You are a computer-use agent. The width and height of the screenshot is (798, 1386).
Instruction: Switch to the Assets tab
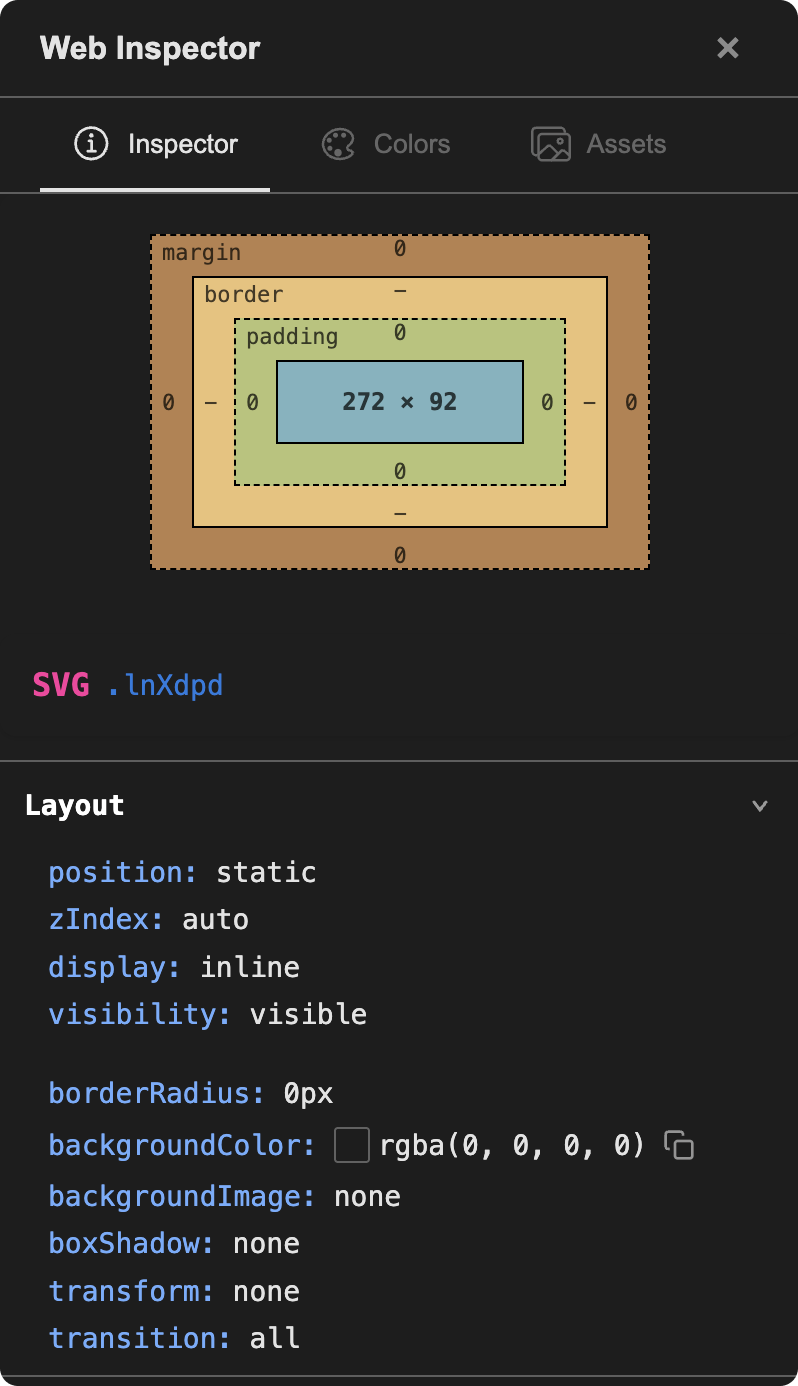pos(626,143)
